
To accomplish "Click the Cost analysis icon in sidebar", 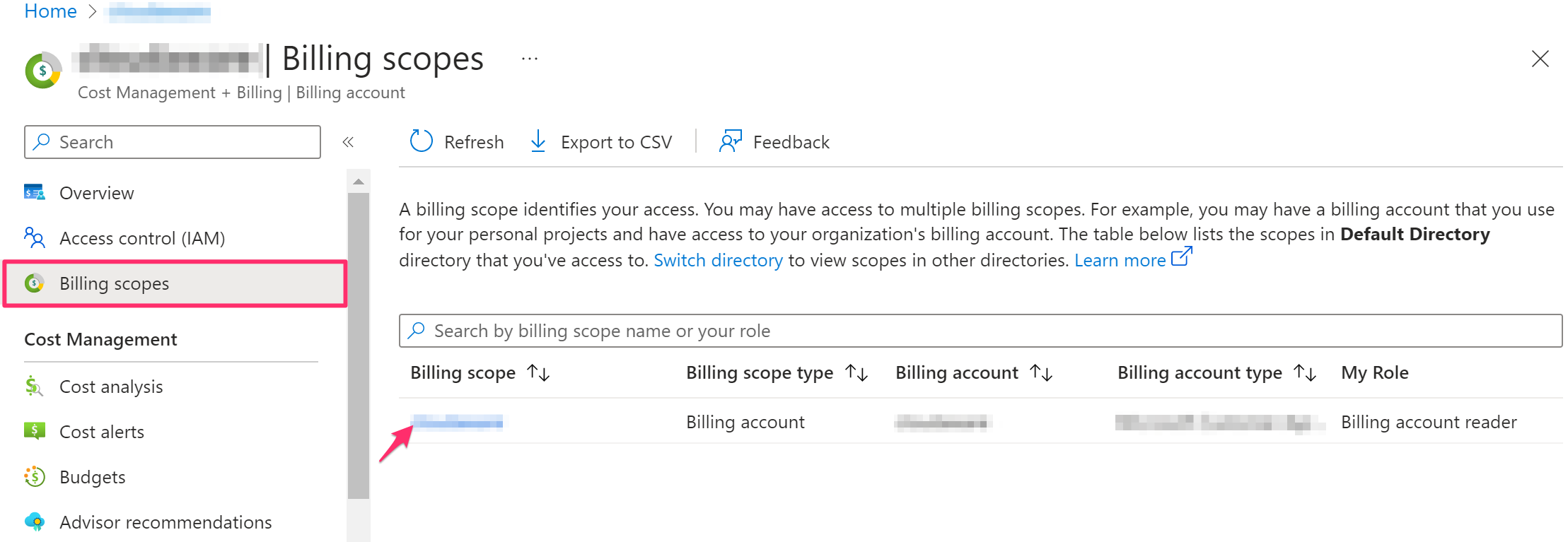I will pyautogui.click(x=34, y=387).
